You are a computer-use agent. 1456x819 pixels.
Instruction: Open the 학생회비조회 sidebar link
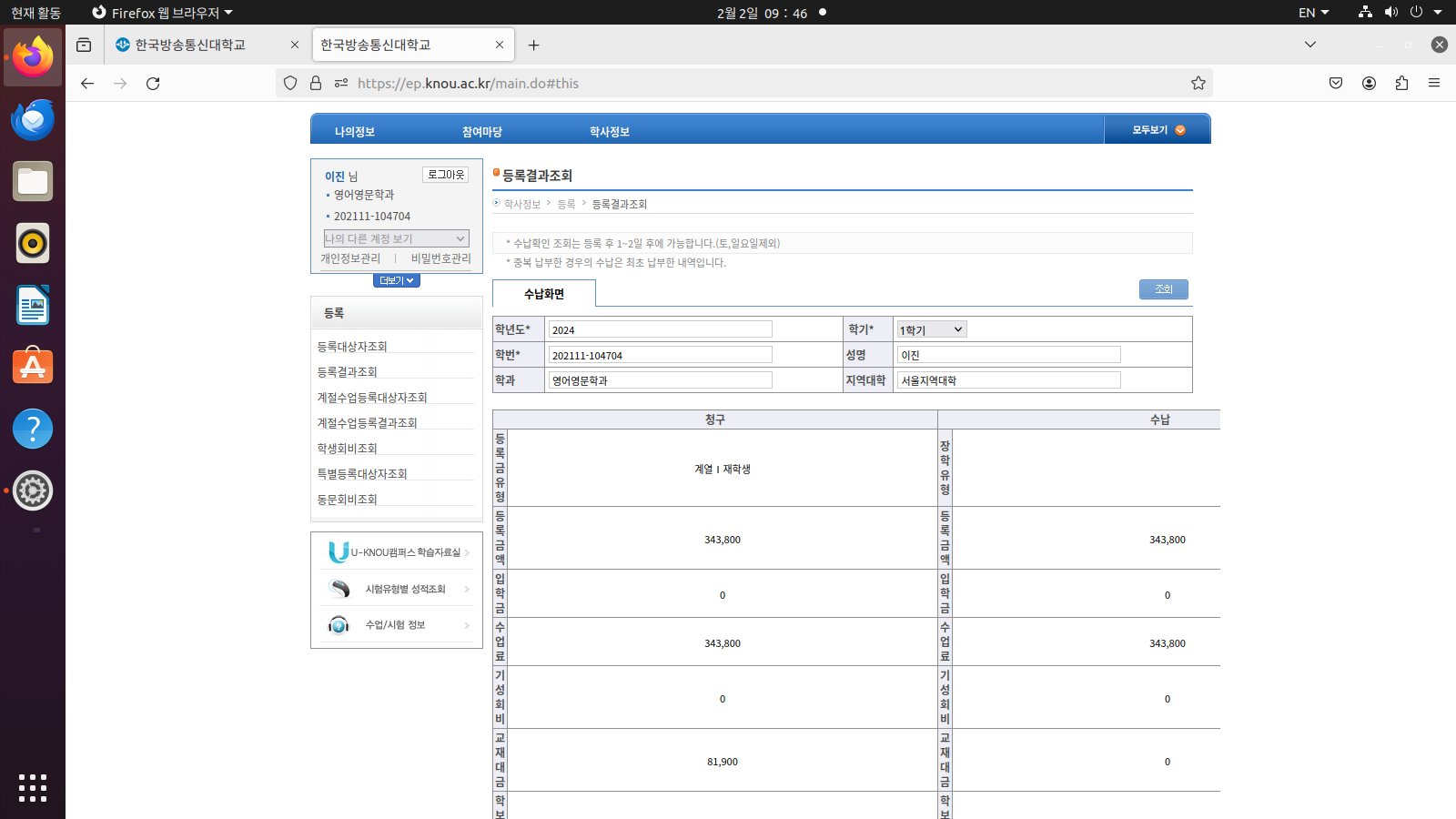pos(347,449)
